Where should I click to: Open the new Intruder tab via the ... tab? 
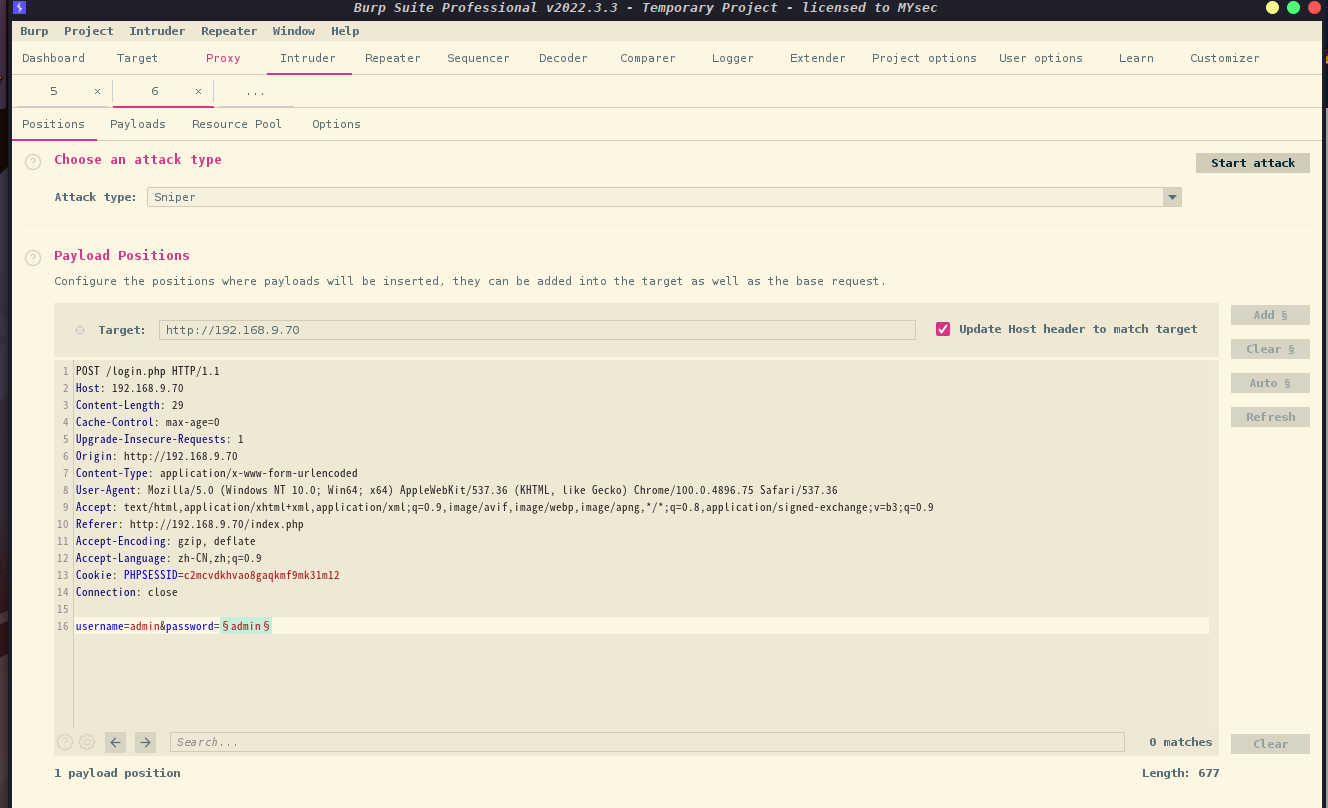click(x=255, y=92)
